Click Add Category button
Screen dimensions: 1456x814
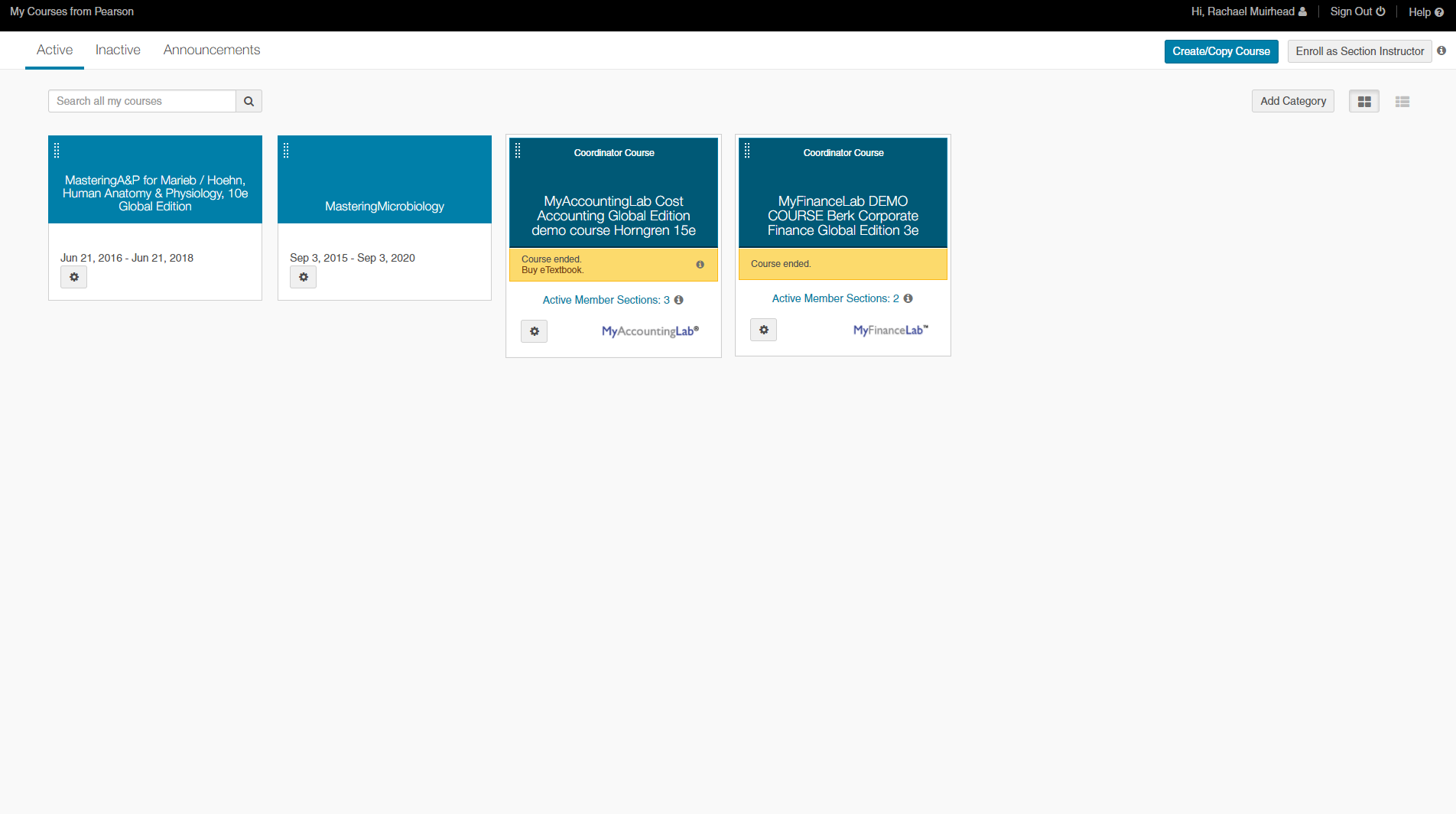(x=1293, y=101)
